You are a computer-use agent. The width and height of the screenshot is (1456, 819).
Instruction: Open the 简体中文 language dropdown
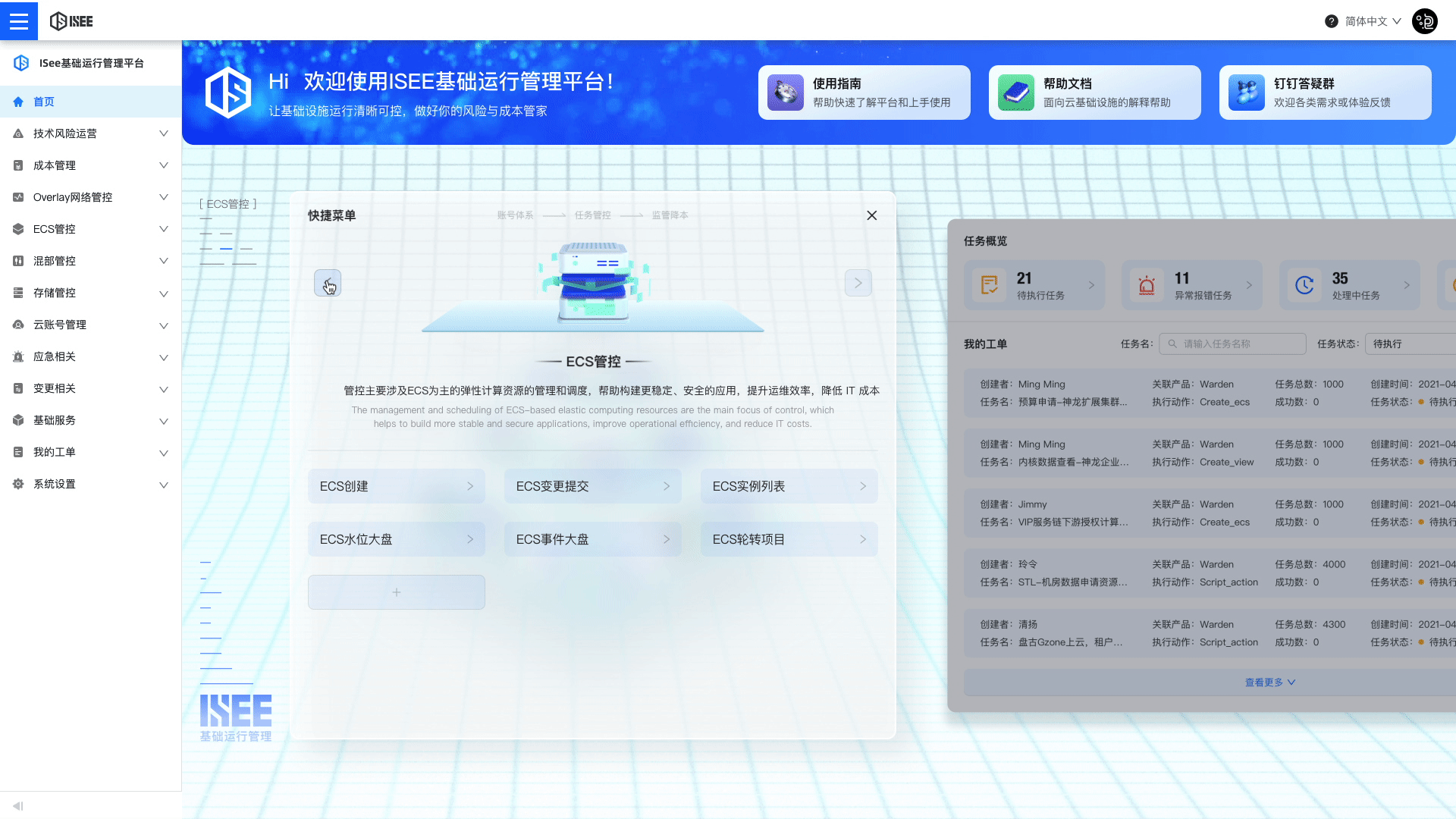coord(1368,20)
